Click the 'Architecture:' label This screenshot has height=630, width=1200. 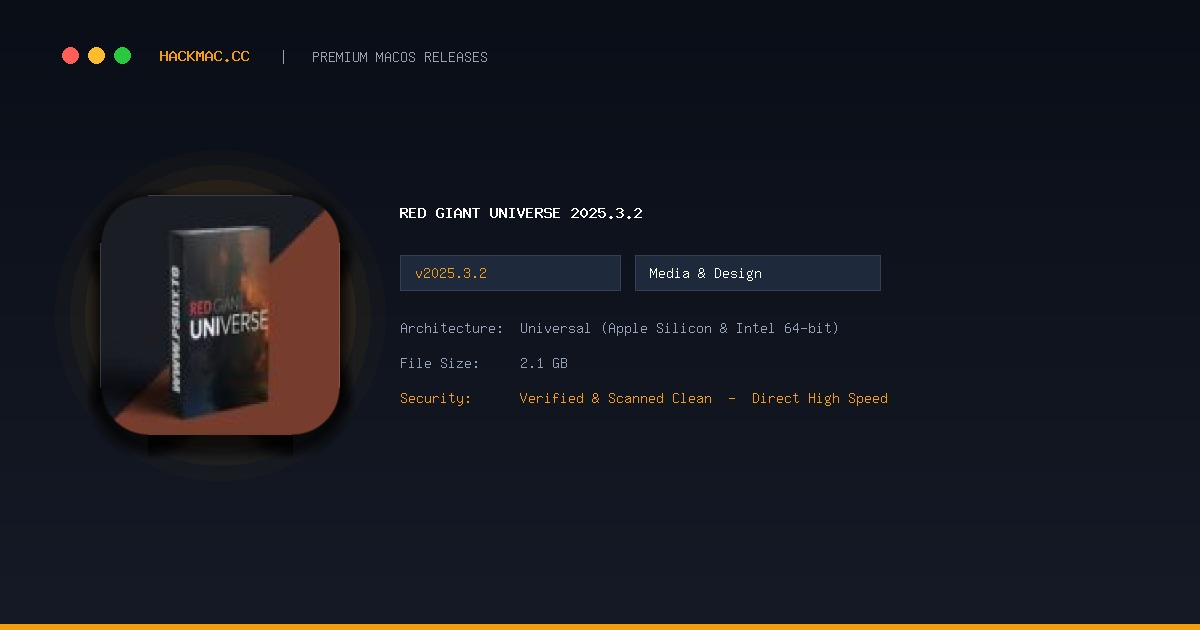[x=451, y=328]
